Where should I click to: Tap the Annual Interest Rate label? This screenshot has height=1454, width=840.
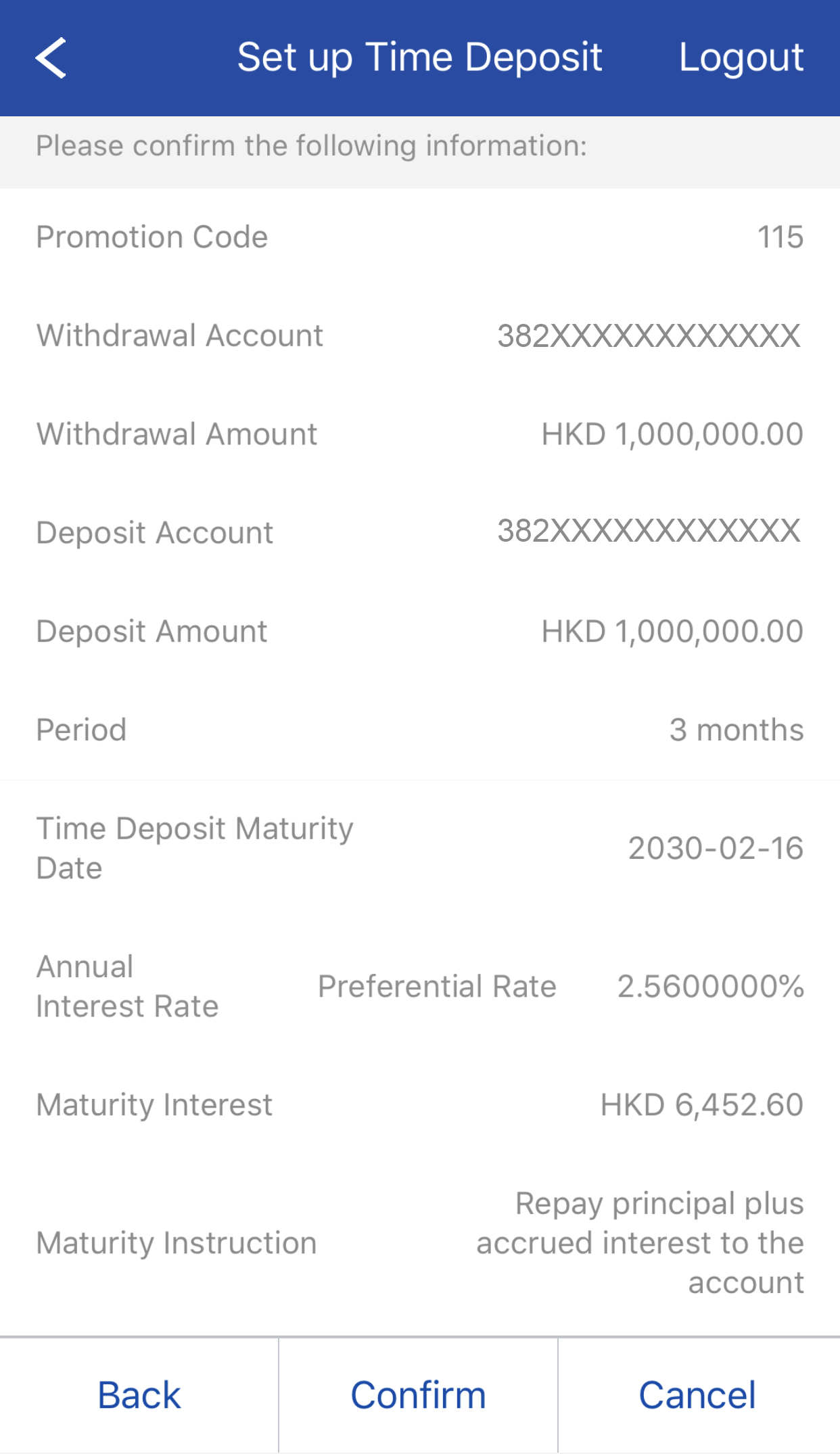pyautogui.click(x=127, y=987)
